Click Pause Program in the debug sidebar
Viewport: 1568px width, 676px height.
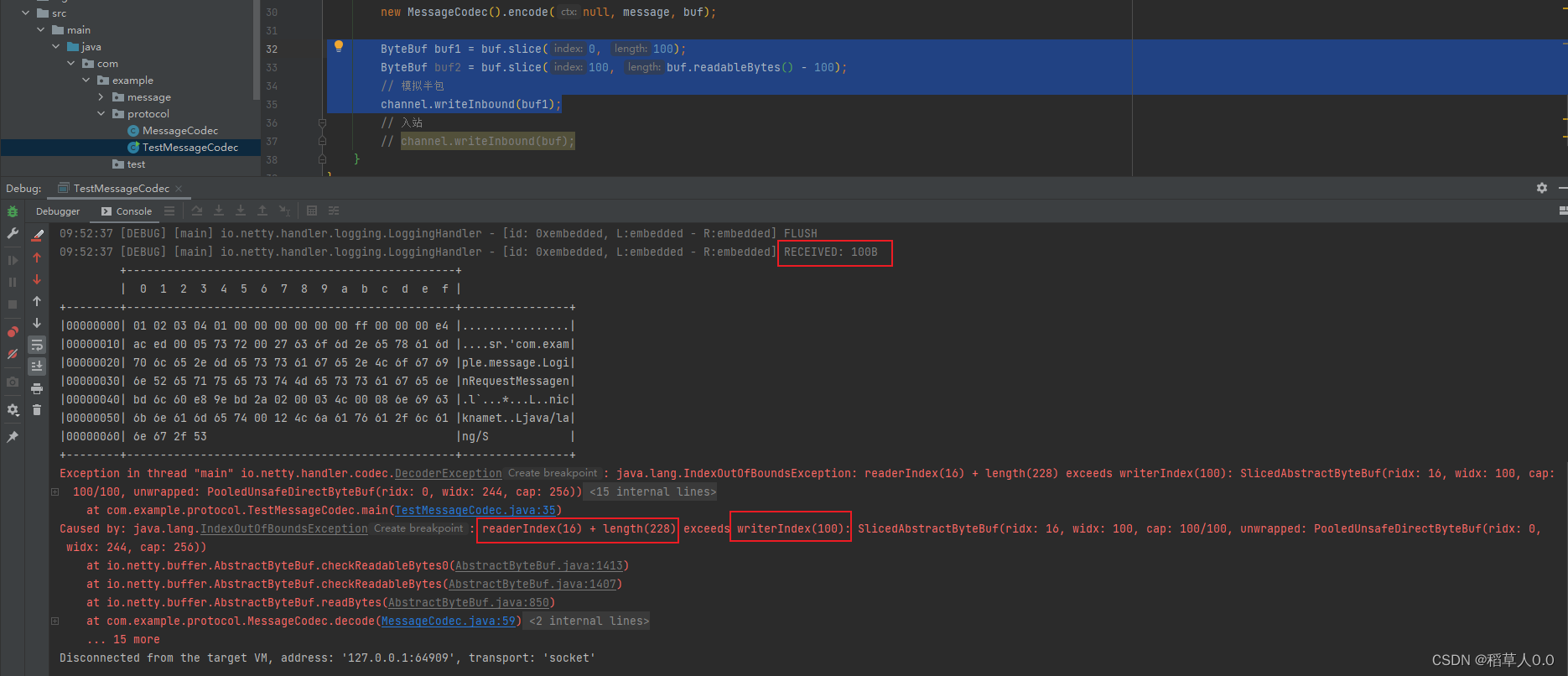coord(13,283)
